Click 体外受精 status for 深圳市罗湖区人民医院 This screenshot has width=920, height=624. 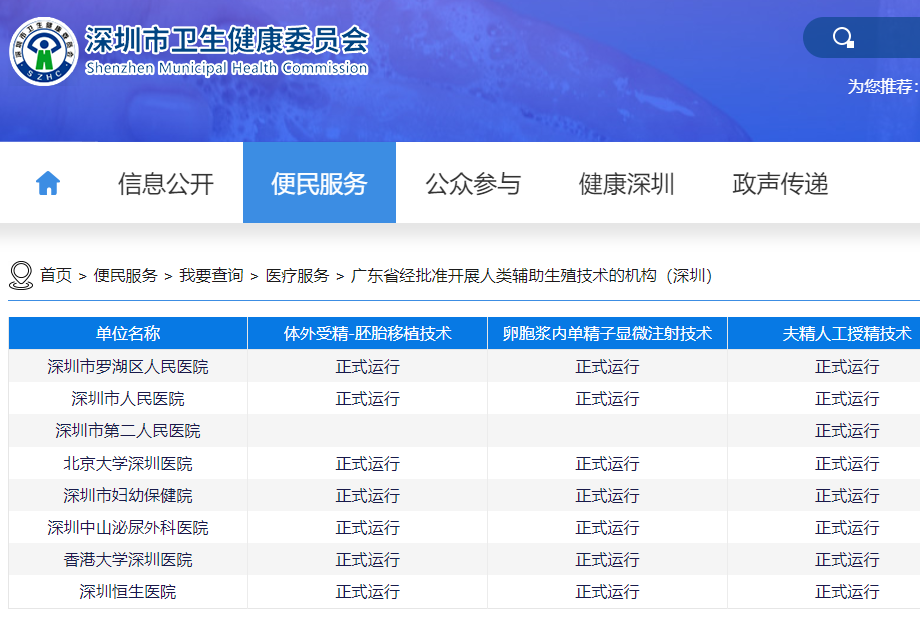tap(367, 367)
